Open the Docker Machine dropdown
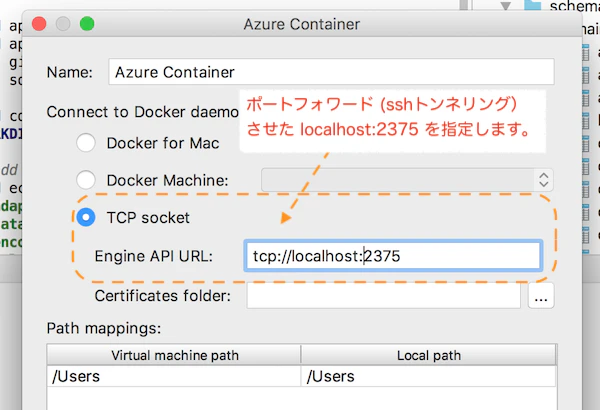600x410 pixels. tap(407, 180)
